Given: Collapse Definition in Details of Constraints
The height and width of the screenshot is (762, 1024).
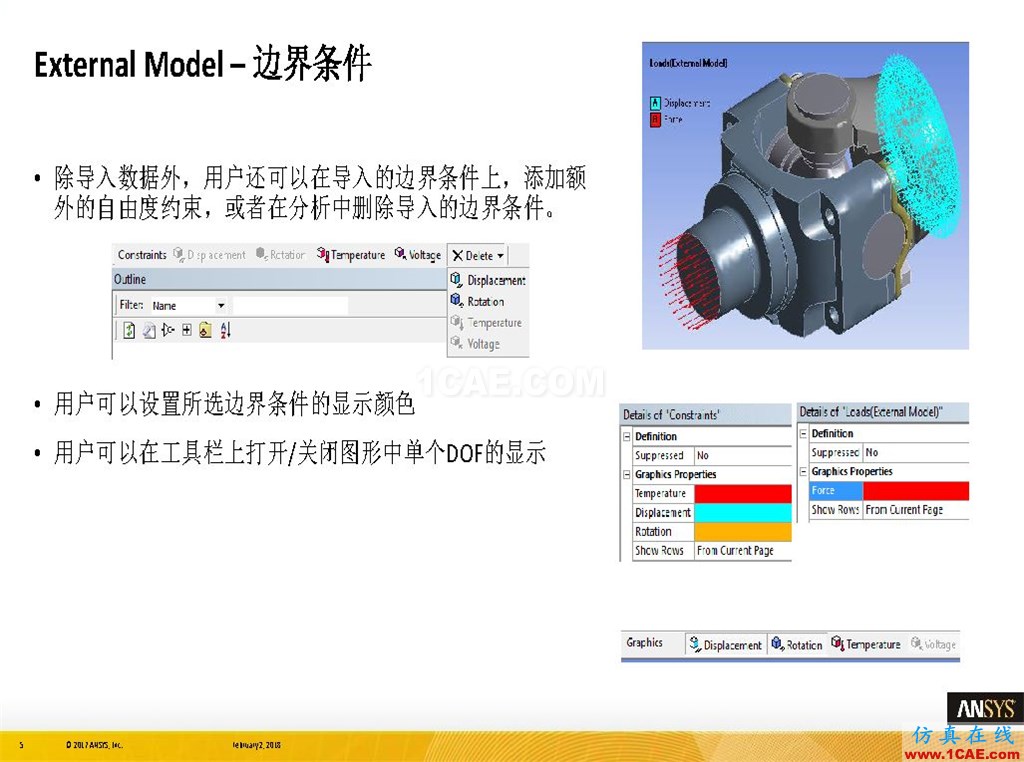Looking at the screenshot, I should pos(627,436).
